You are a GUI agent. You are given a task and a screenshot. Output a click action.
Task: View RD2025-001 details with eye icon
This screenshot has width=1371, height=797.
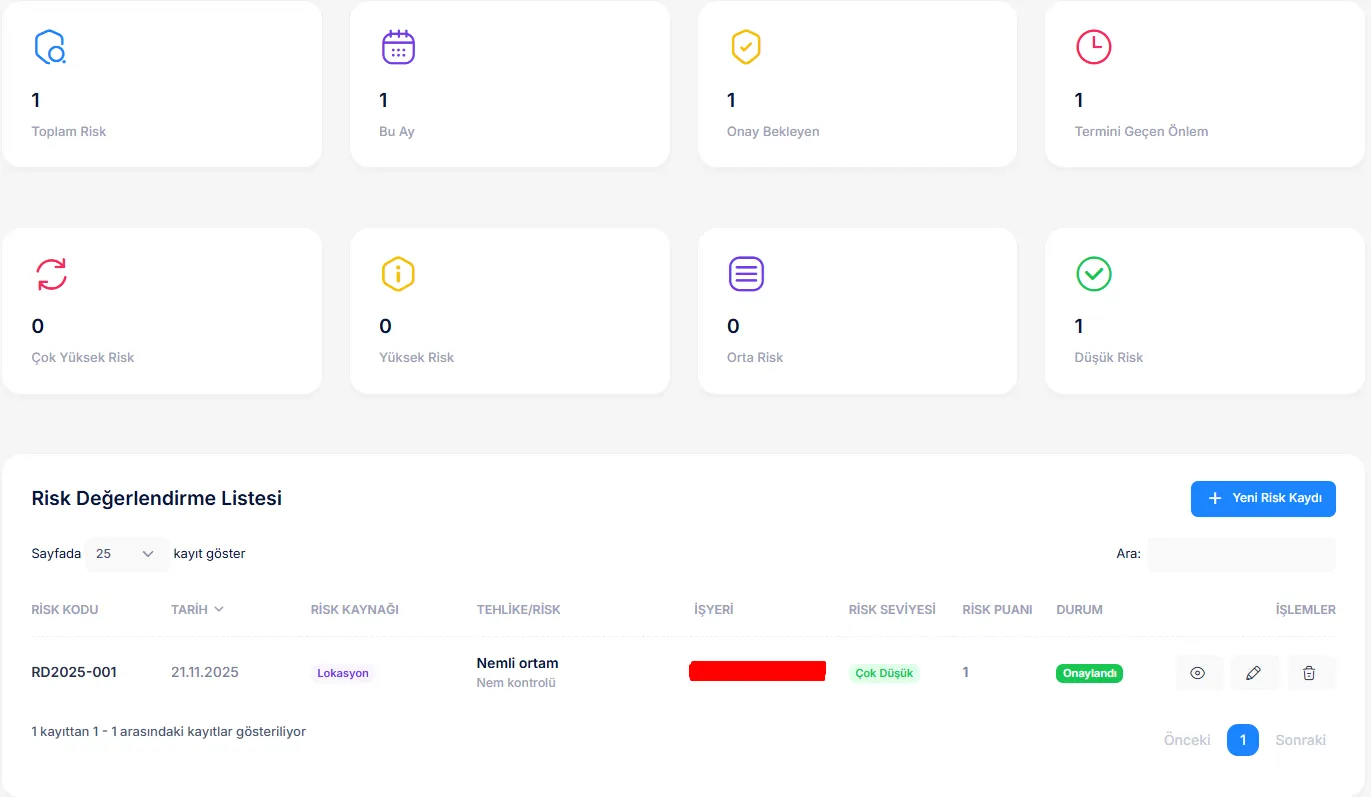[x=1198, y=673]
